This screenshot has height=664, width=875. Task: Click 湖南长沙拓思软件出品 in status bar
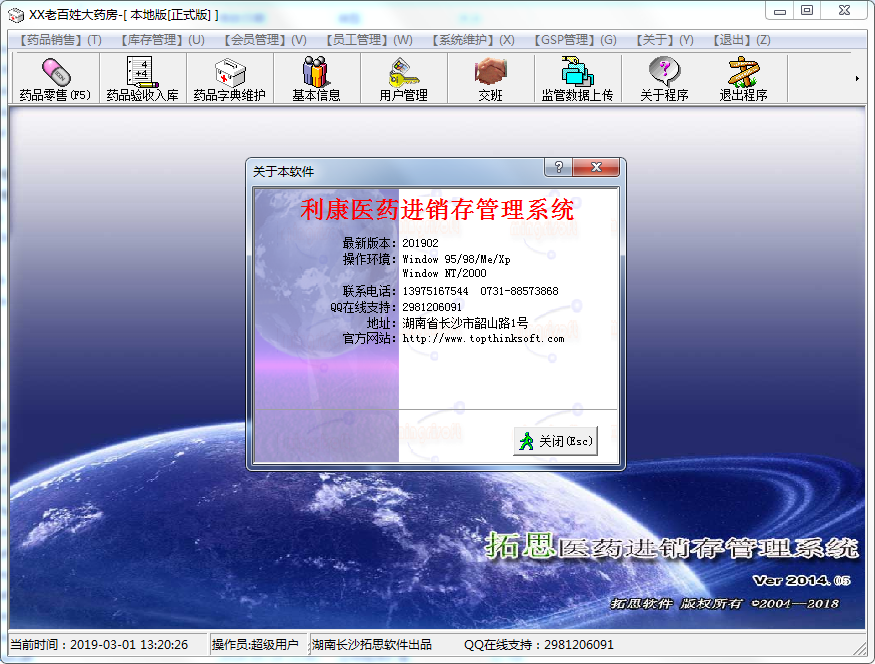(372, 645)
